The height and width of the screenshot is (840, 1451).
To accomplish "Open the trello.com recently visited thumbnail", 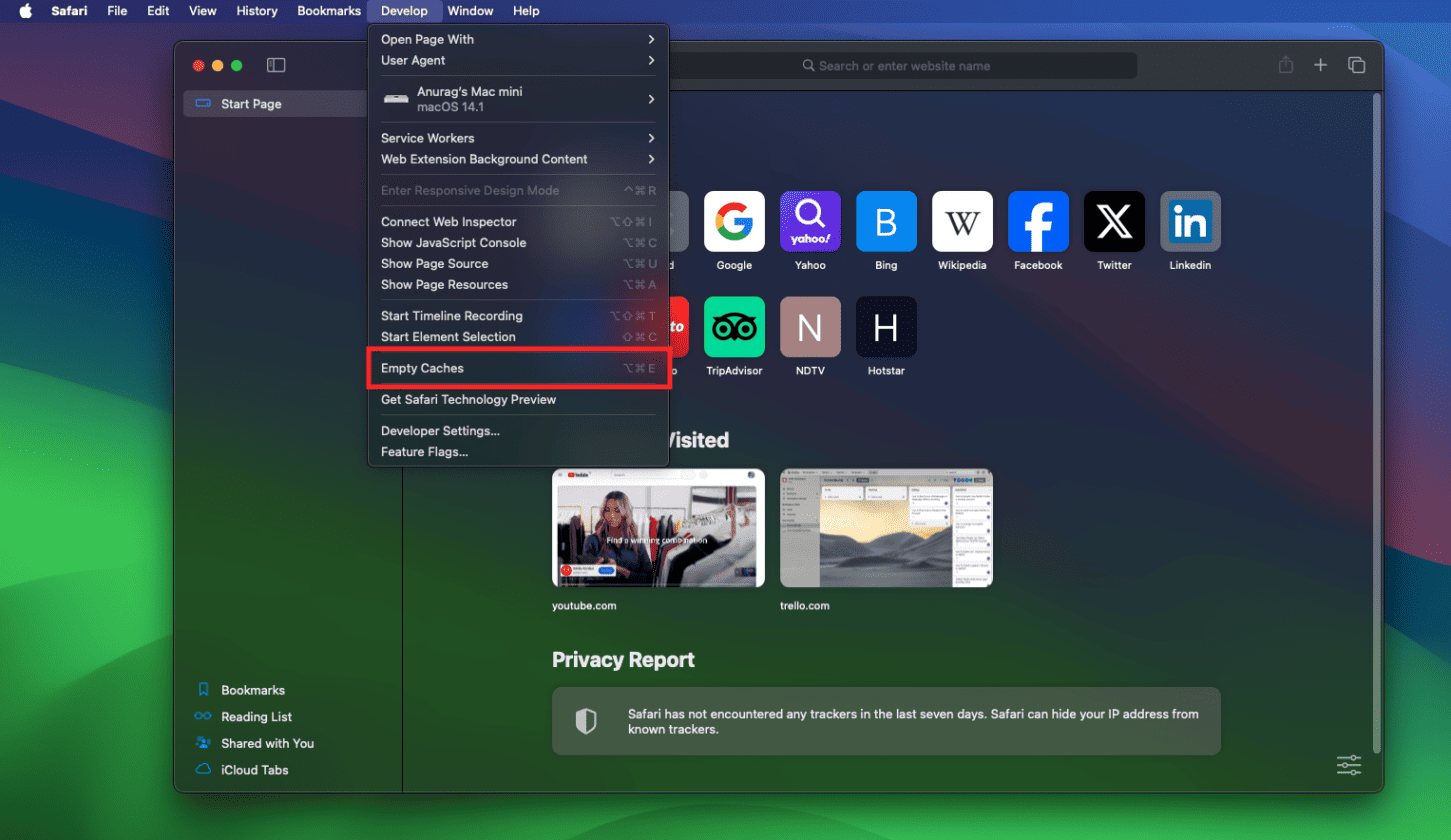I will [886, 528].
